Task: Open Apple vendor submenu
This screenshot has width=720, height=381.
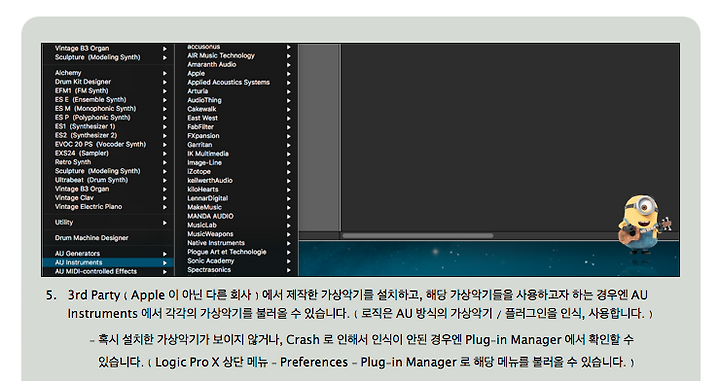Action: tap(237, 73)
